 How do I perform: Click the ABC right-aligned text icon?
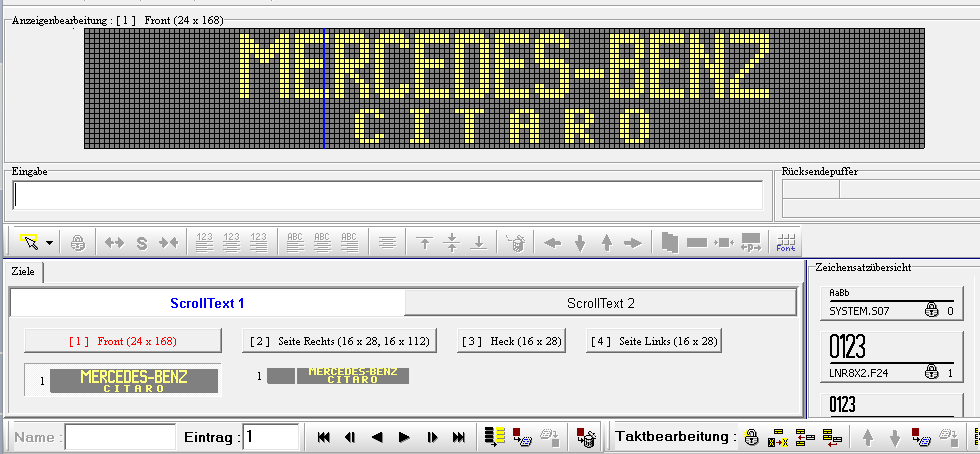coord(349,242)
